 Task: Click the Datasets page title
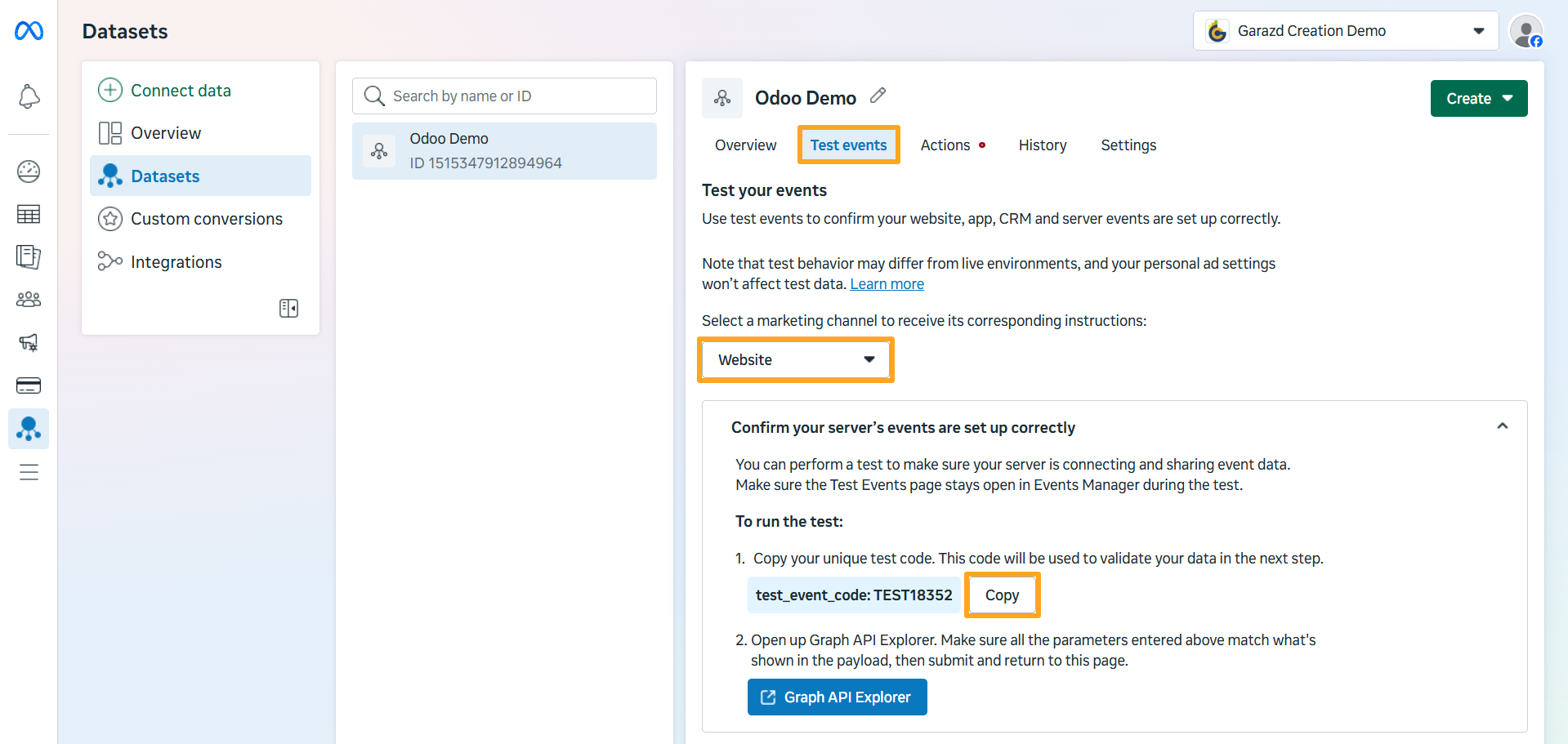tap(125, 31)
